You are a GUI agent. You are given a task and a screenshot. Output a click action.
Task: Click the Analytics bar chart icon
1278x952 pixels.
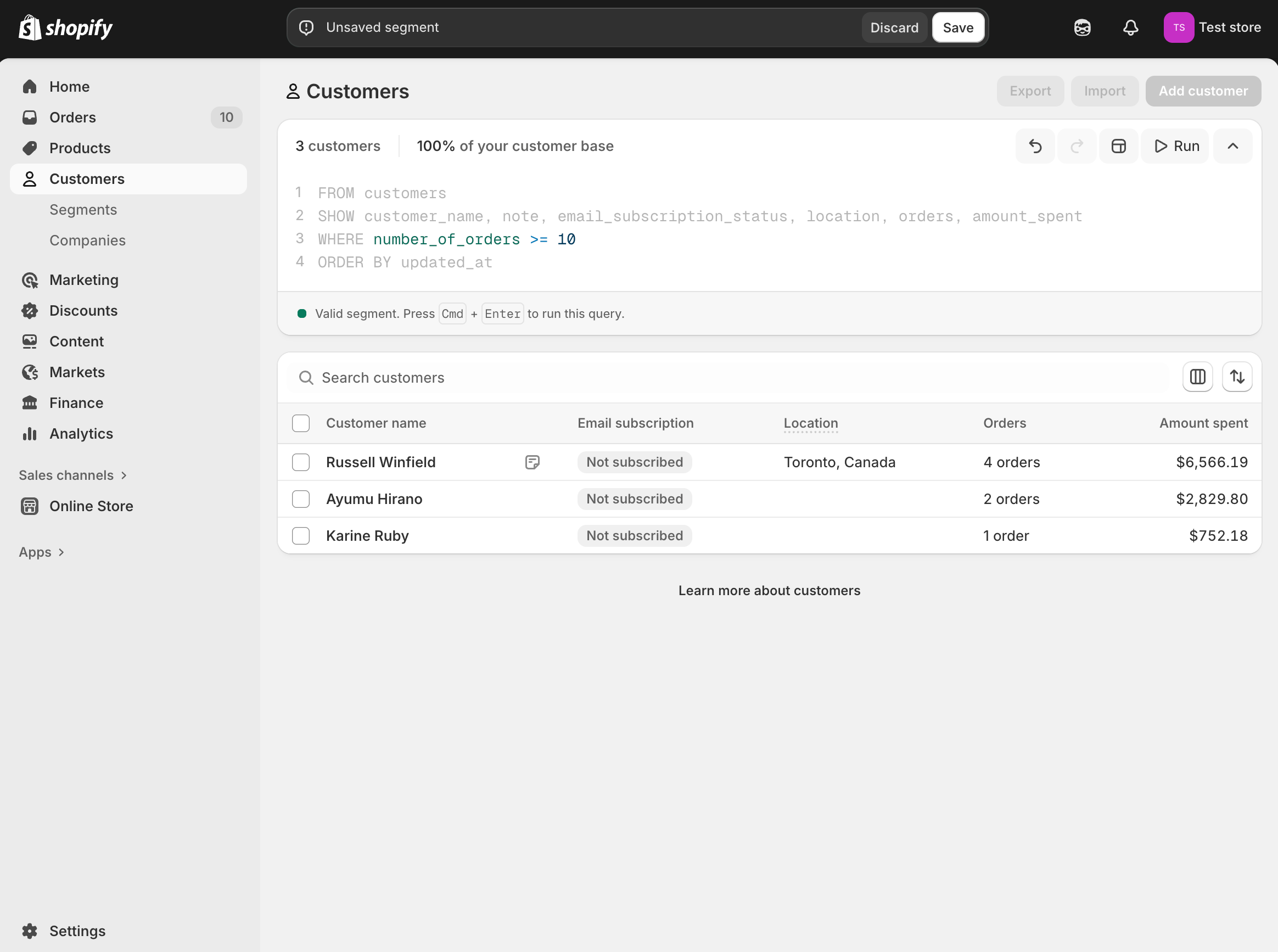click(30, 433)
